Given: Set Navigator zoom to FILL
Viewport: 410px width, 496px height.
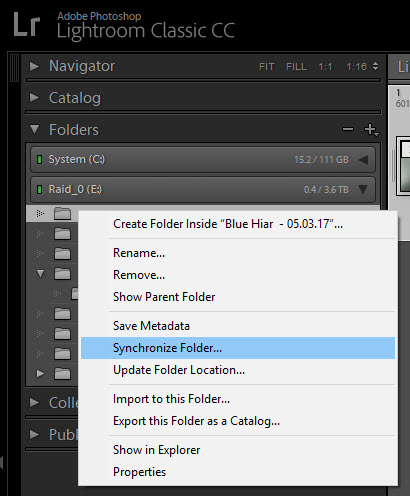Looking at the screenshot, I should click(296, 67).
